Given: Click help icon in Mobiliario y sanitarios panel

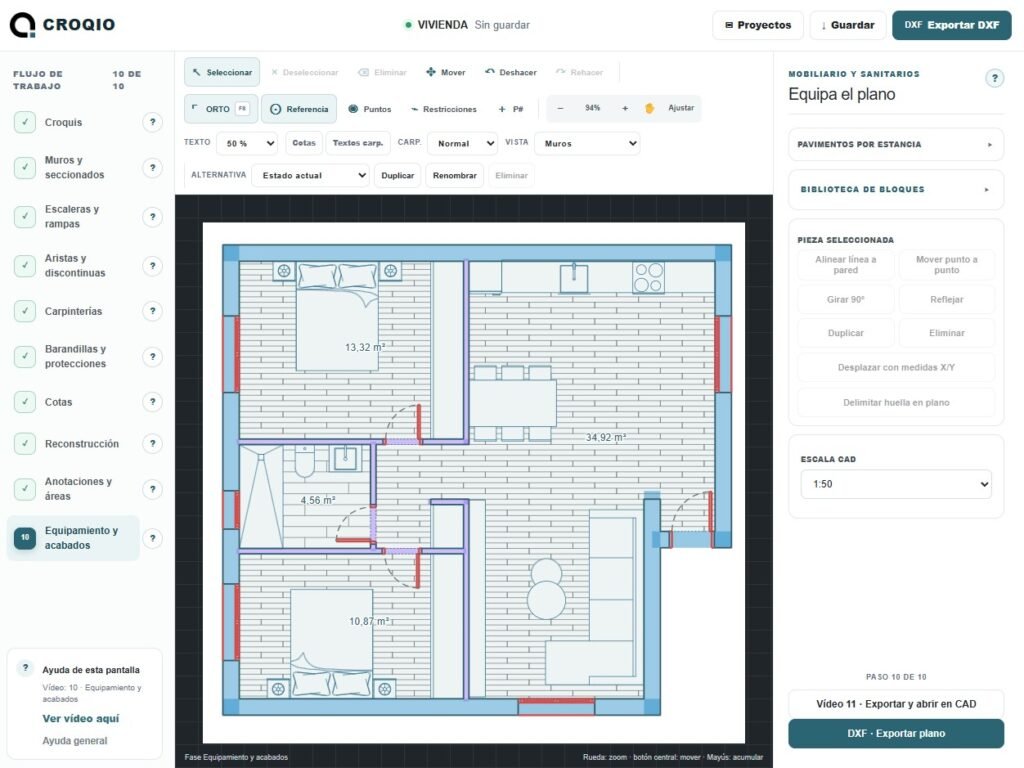Looking at the screenshot, I should click(x=994, y=78).
